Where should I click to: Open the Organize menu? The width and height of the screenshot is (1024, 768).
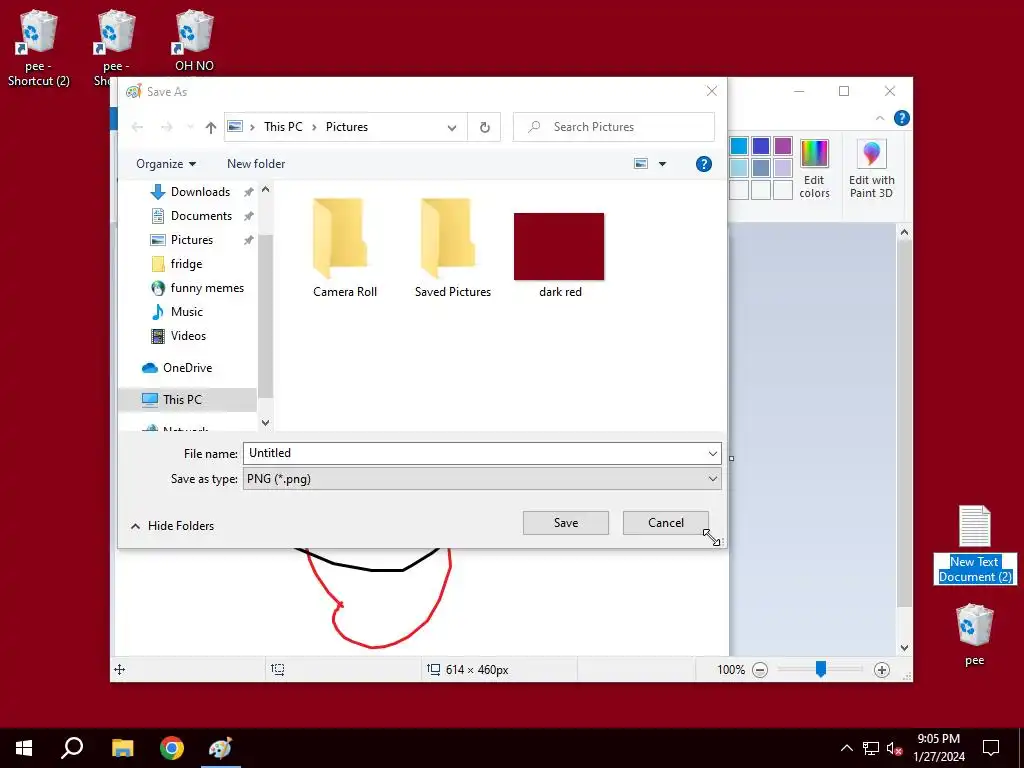point(166,164)
